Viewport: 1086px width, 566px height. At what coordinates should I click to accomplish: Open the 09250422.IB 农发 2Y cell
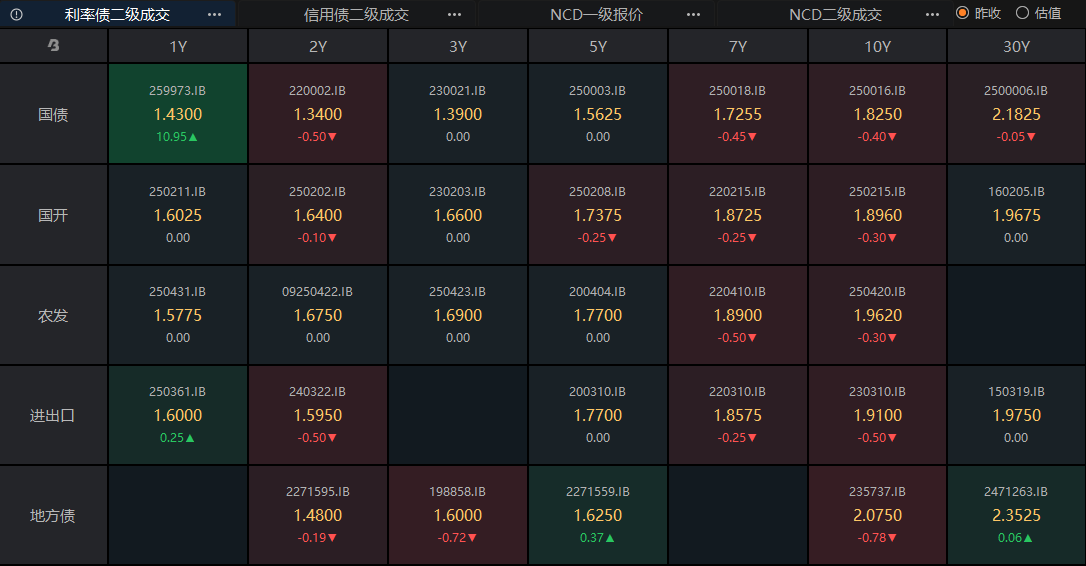(x=318, y=315)
